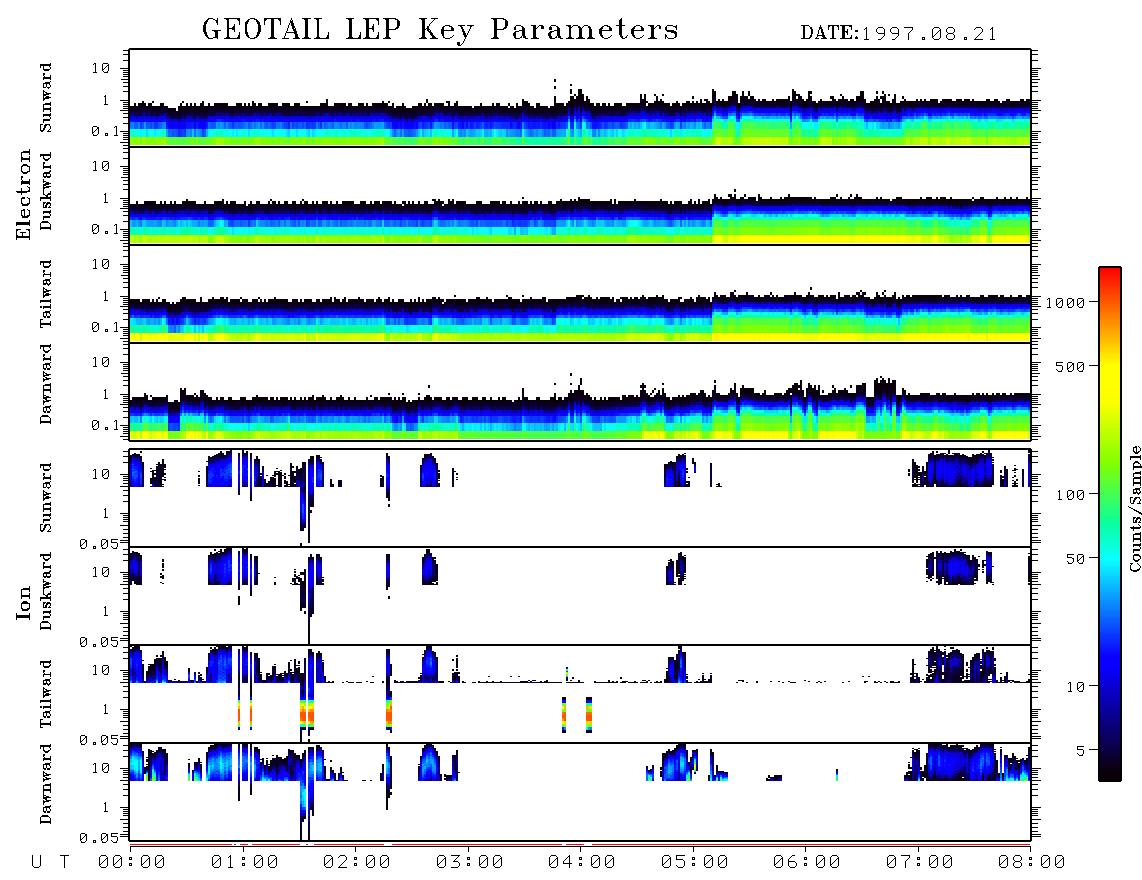Click the rainbow Counts/Sample color bar

[x=1110, y=525]
